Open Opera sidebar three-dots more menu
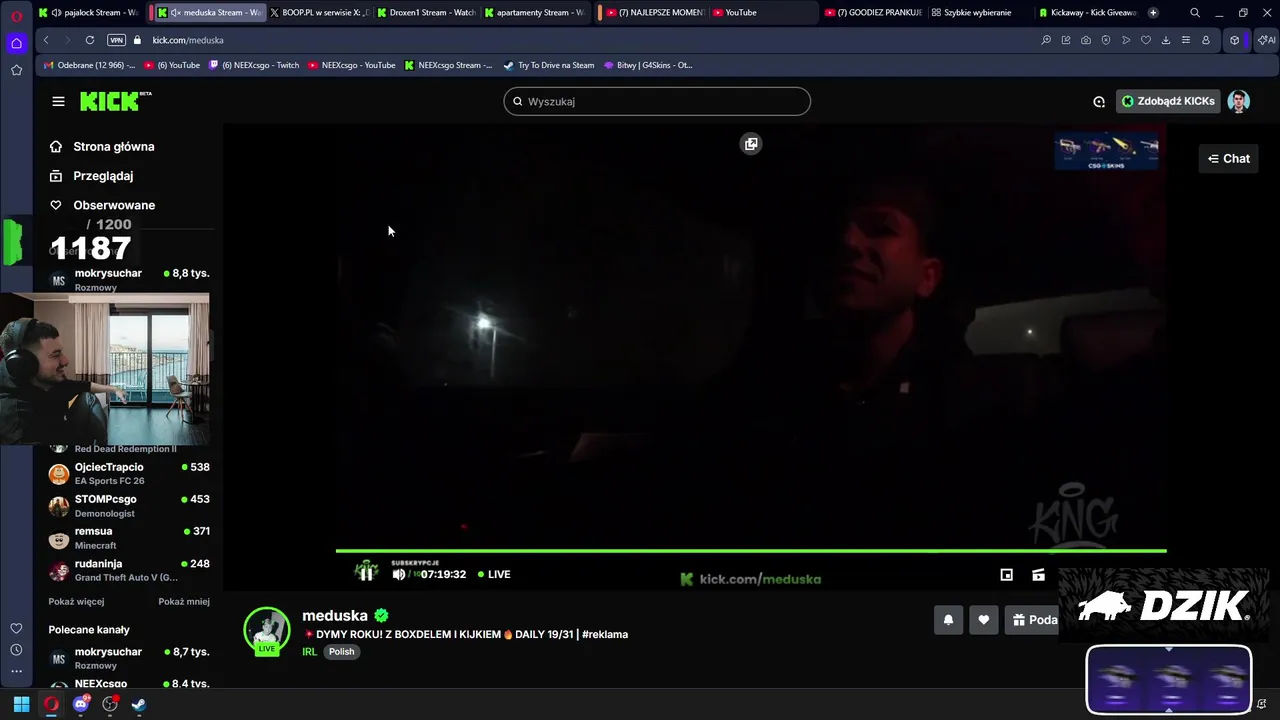 tap(16, 671)
